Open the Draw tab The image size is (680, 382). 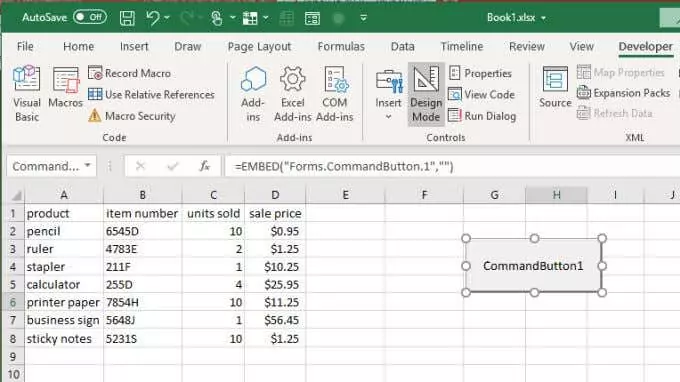(x=187, y=46)
